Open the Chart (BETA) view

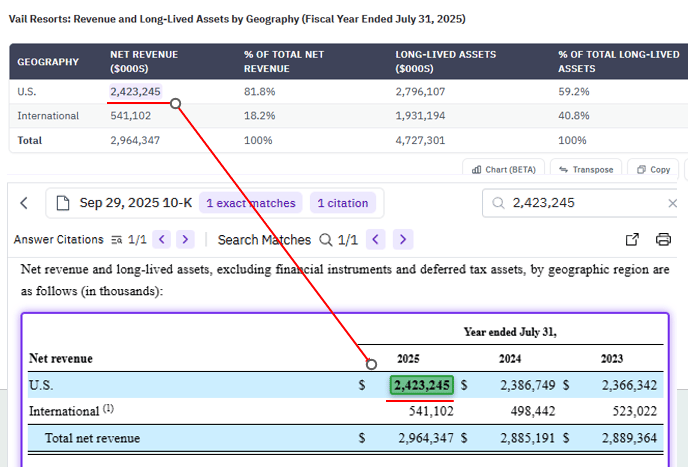pos(502,169)
